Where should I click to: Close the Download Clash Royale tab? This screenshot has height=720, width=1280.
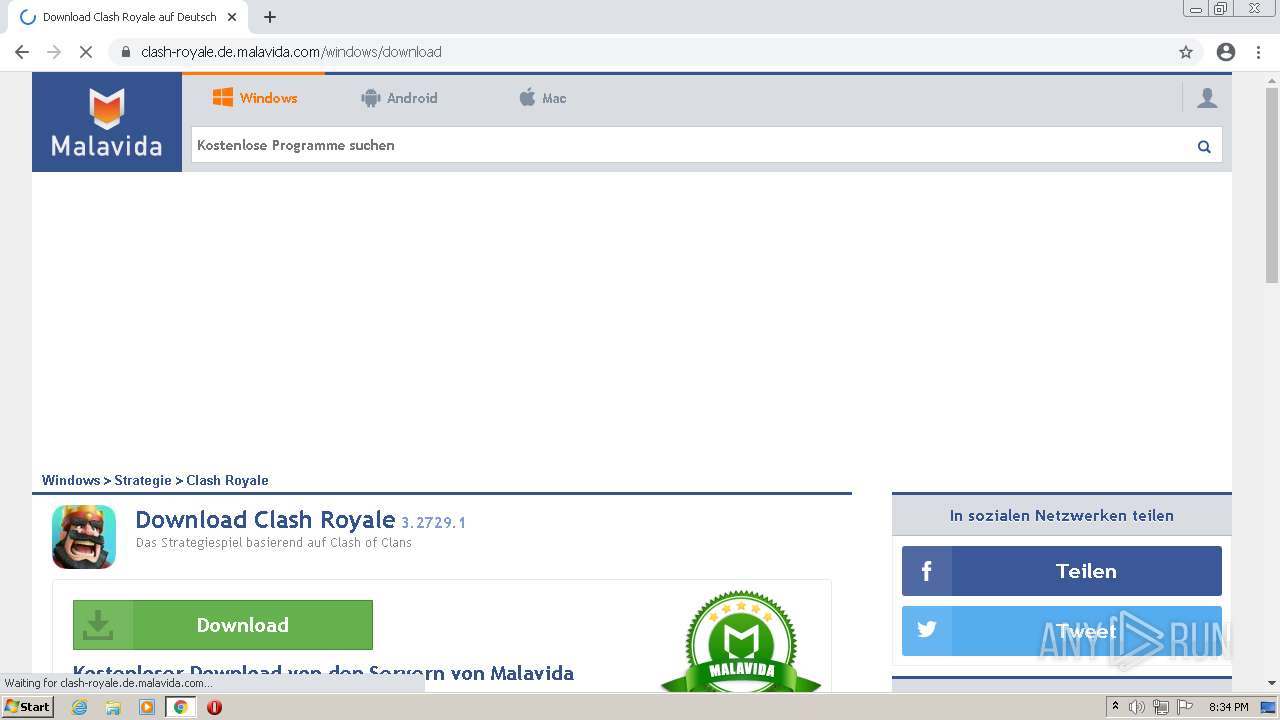point(232,17)
